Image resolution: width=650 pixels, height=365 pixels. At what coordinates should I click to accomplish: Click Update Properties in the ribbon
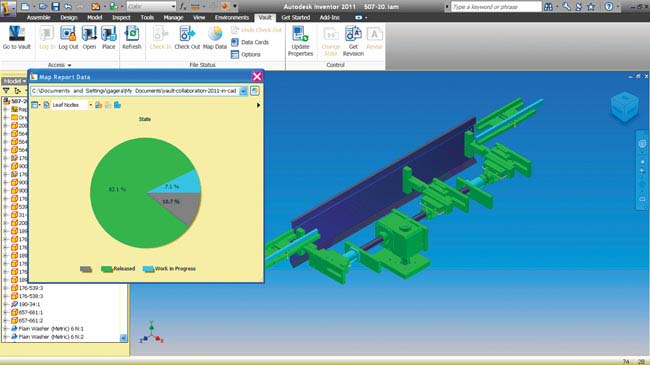300,41
